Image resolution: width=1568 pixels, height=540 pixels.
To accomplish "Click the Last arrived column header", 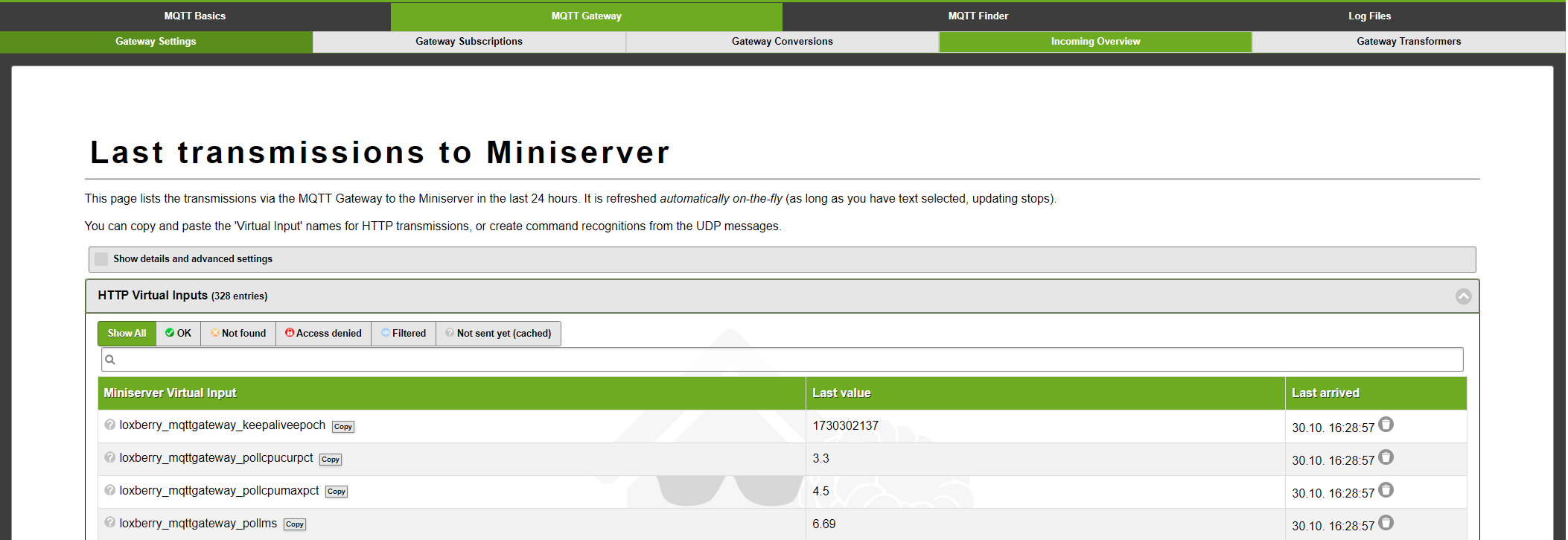I will point(1376,393).
